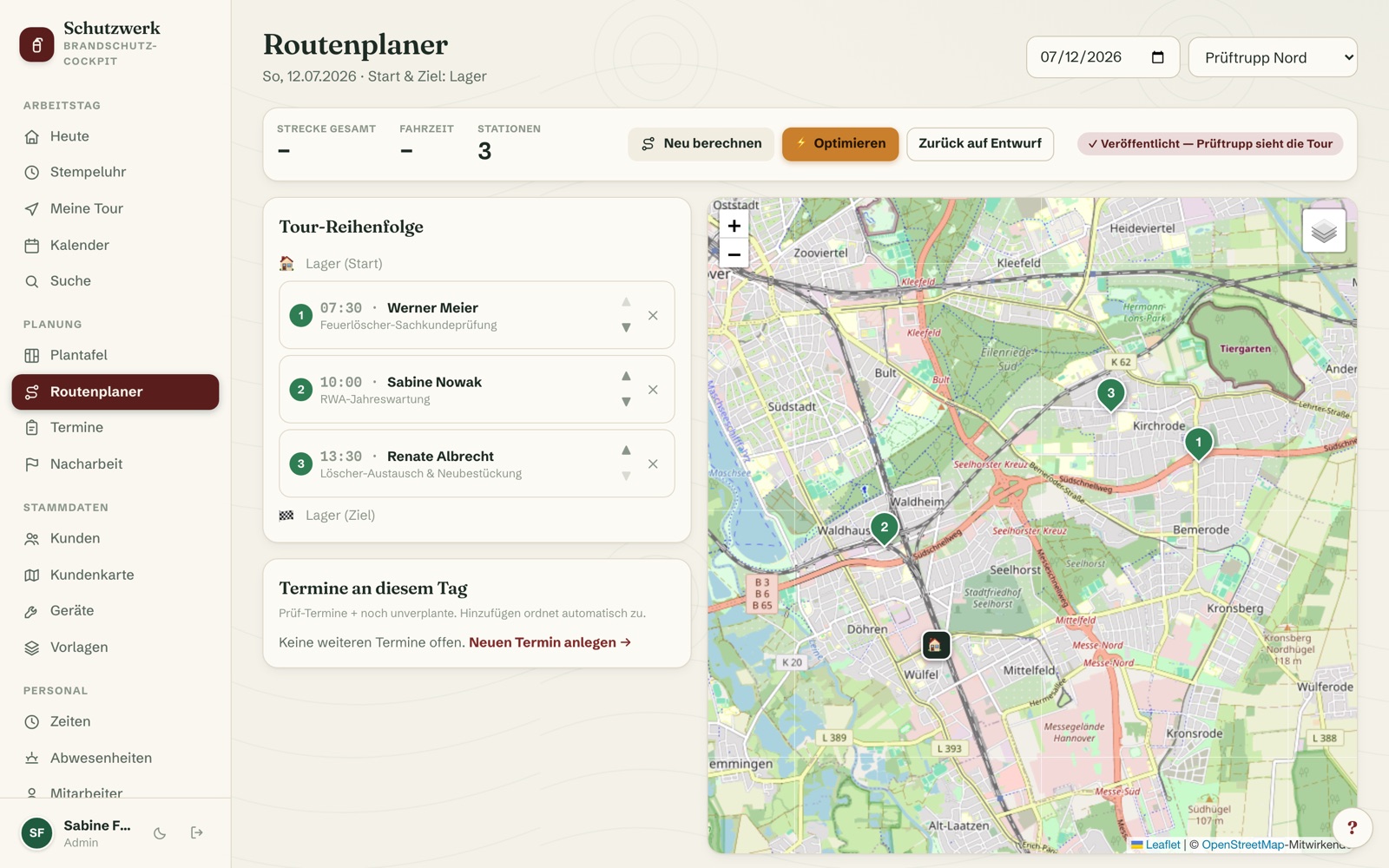Remove Sabine Nowak from the tour
Screen dimensions: 1389x868
click(653, 390)
